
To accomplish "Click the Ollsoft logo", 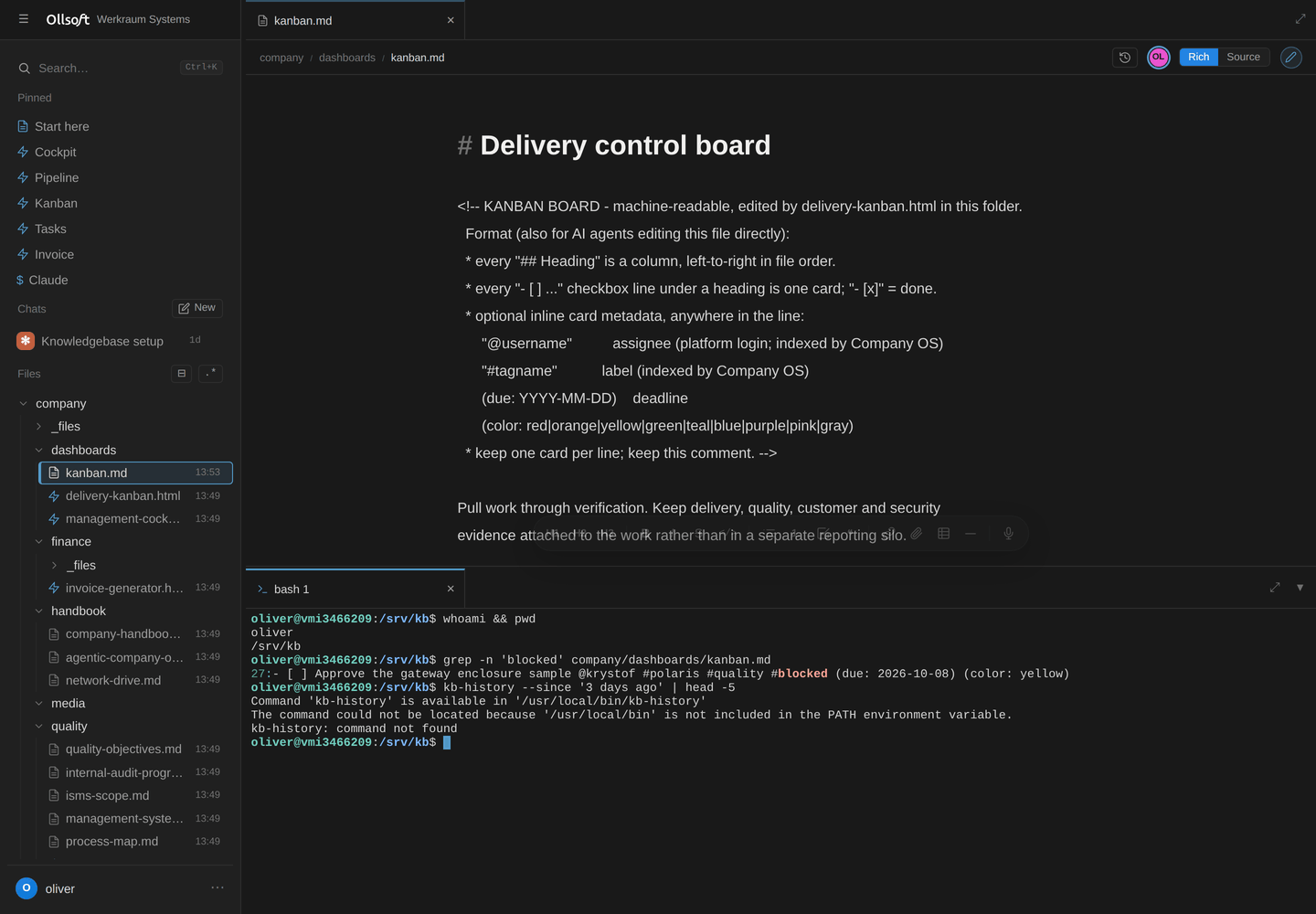I will coord(68,19).
